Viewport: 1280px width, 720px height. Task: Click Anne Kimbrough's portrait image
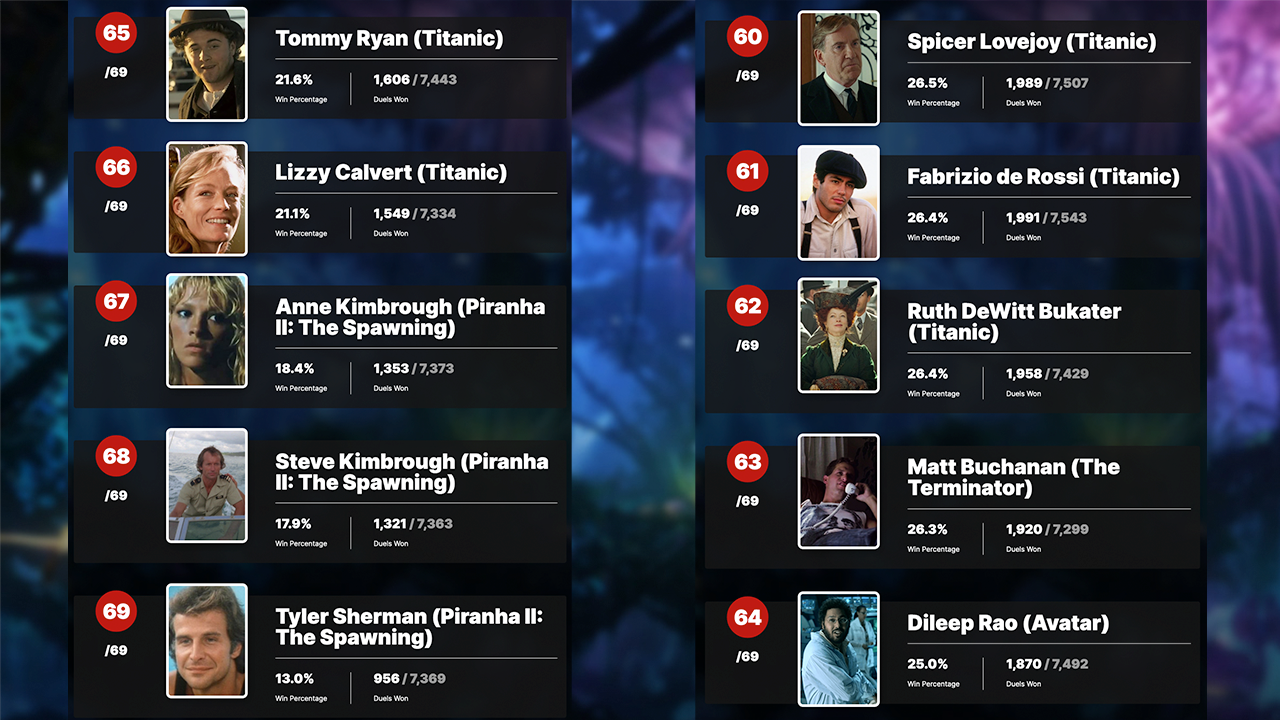[x=207, y=331]
